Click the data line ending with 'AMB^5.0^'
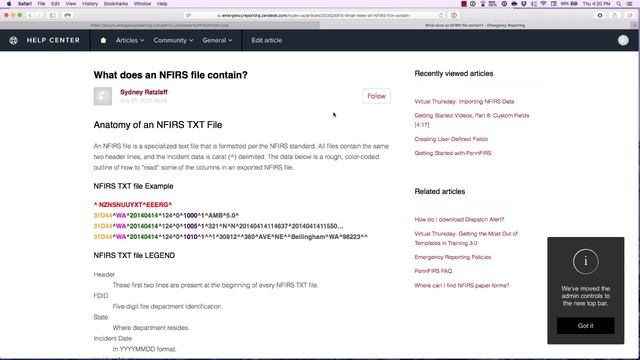640x360 pixels. (166, 216)
